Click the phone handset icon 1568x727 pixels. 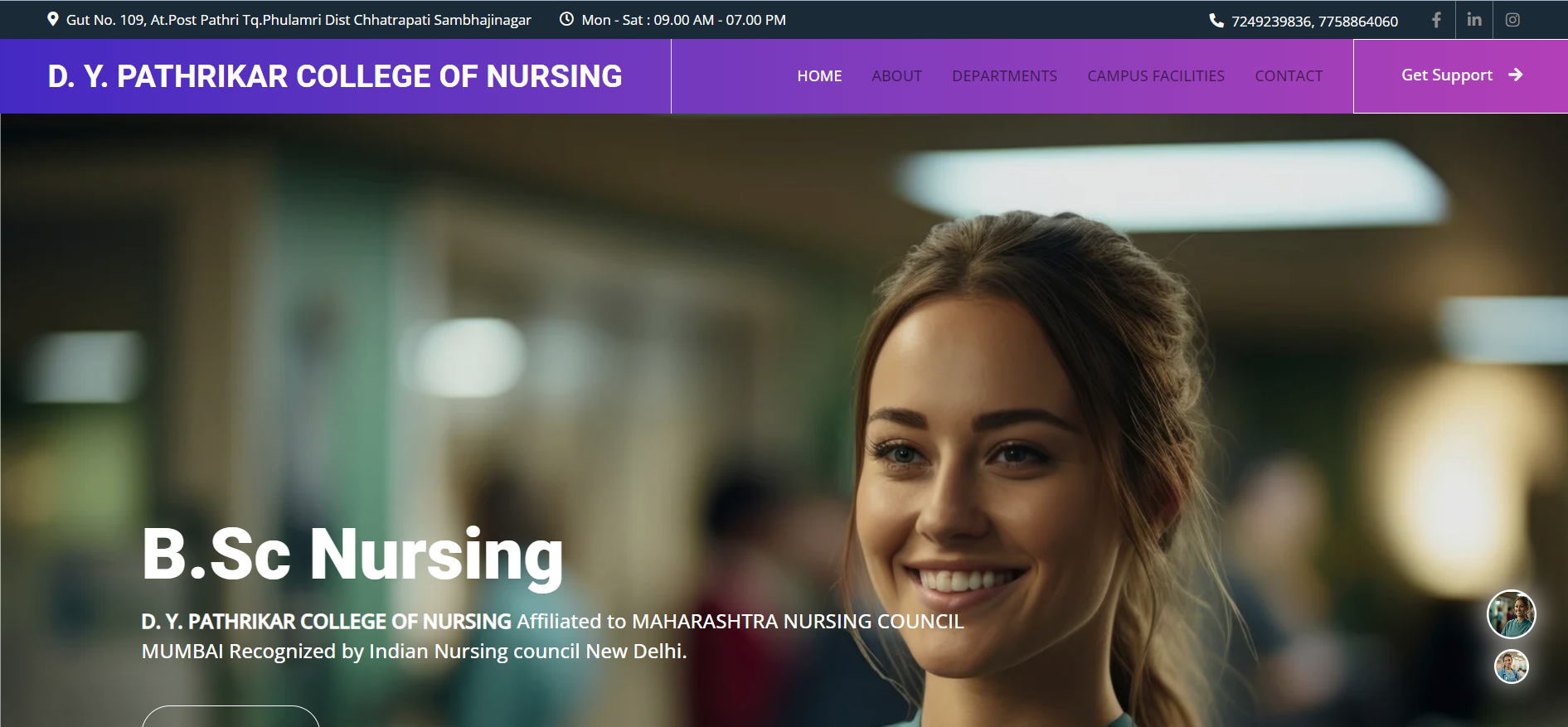tap(1216, 21)
